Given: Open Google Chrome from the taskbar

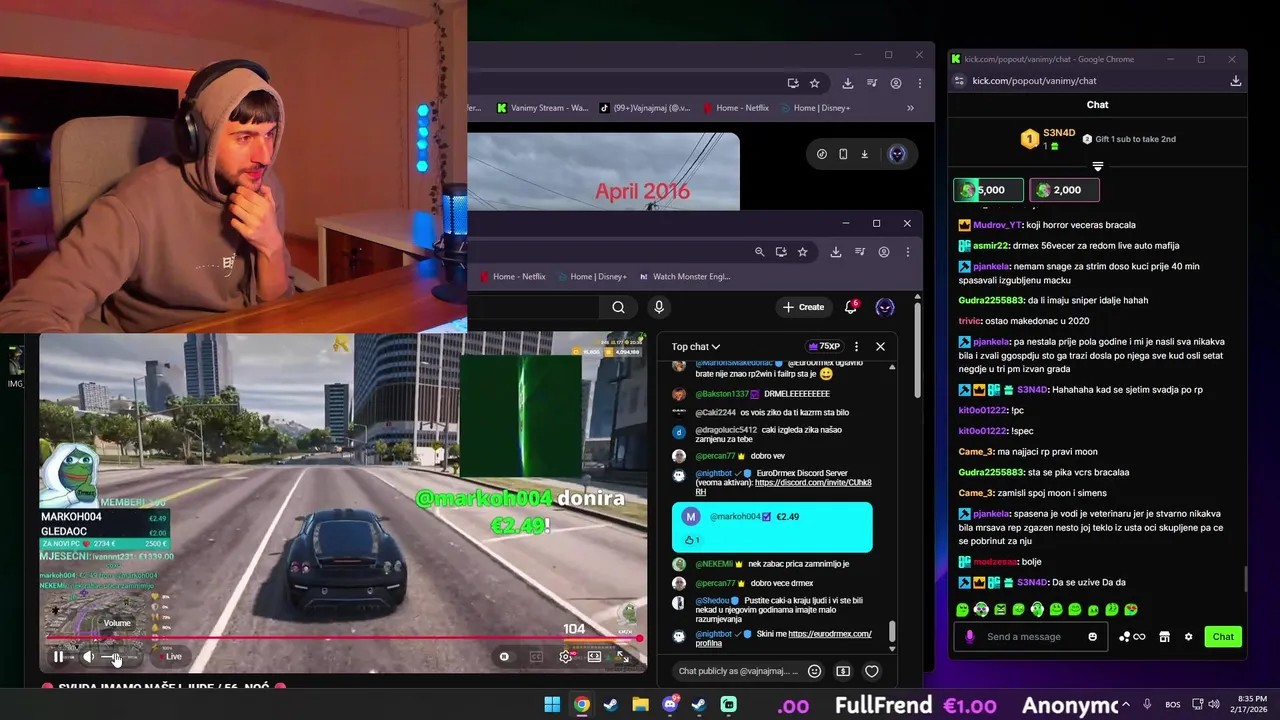Looking at the screenshot, I should coord(581,705).
